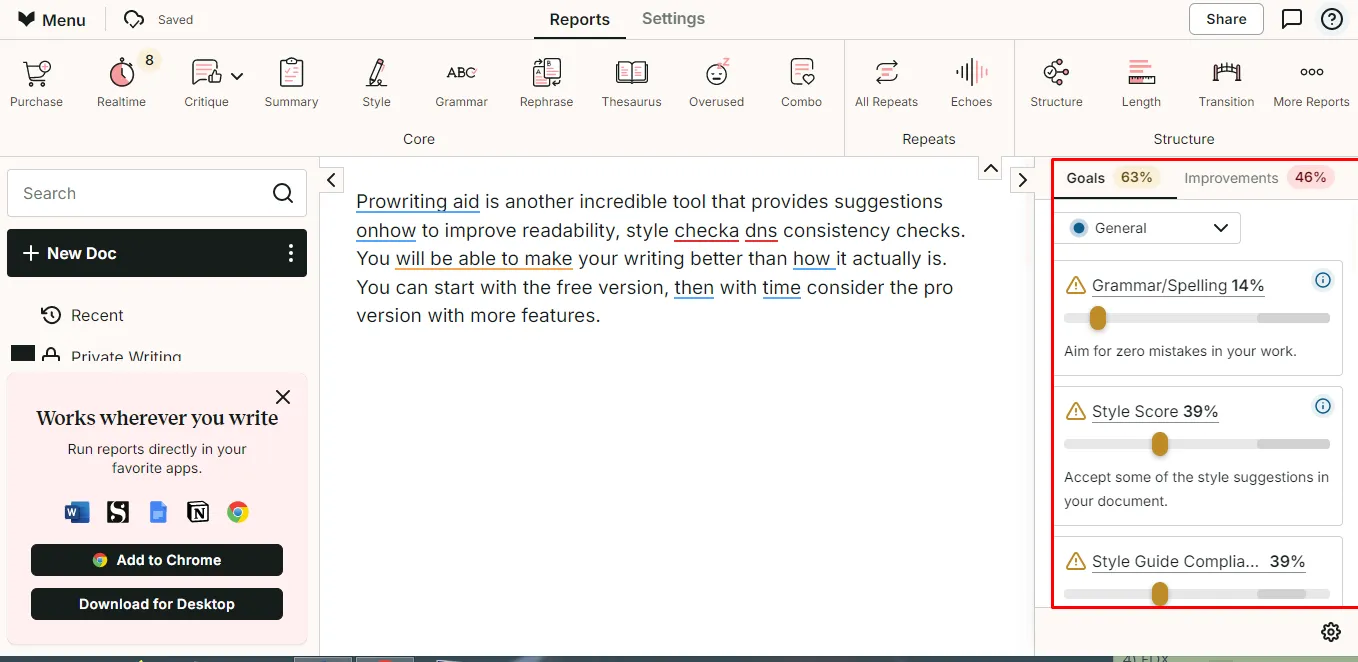
Task: Click underlined word 'then'
Action: (694, 287)
